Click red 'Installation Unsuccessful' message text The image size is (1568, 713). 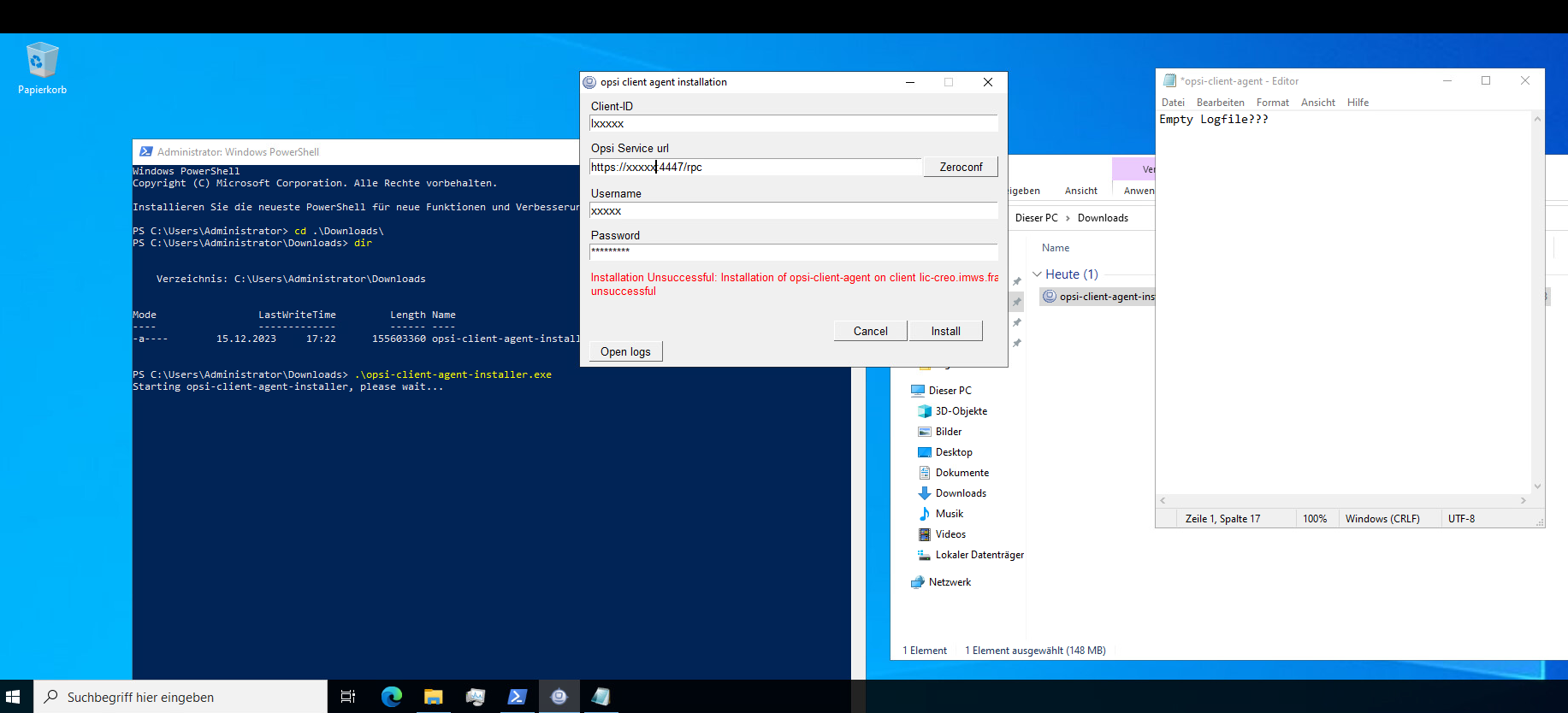[x=795, y=285]
